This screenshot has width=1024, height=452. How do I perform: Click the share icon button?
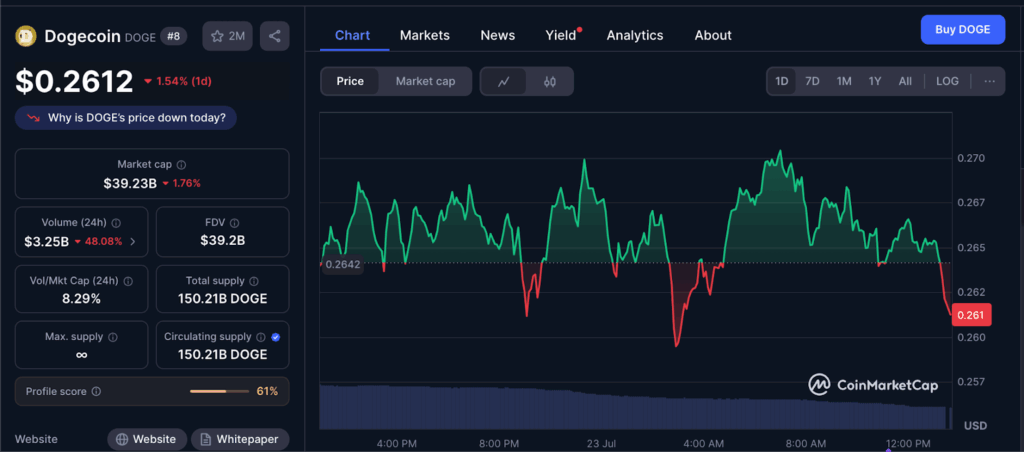click(x=274, y=36)
